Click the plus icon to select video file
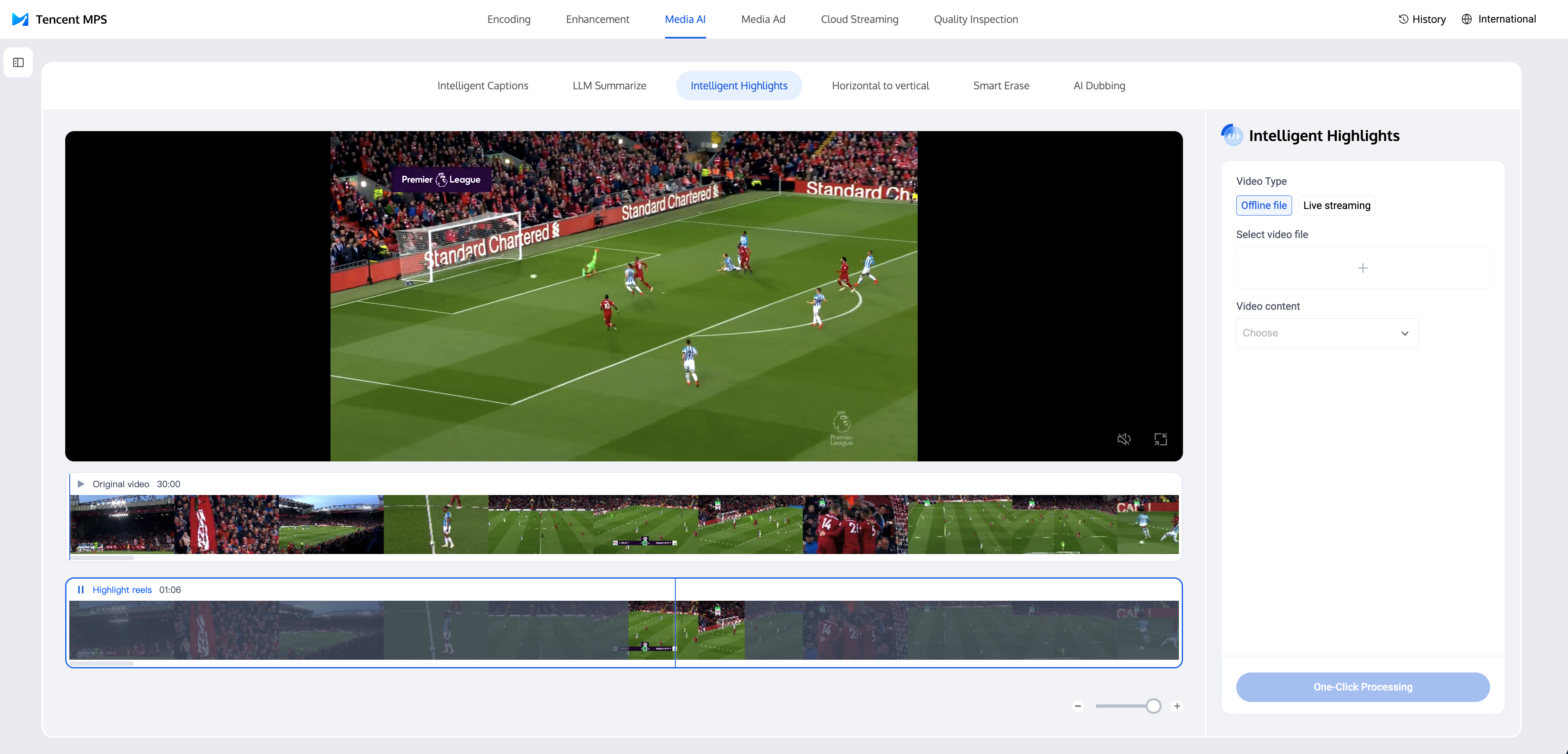 (1362, 268)
